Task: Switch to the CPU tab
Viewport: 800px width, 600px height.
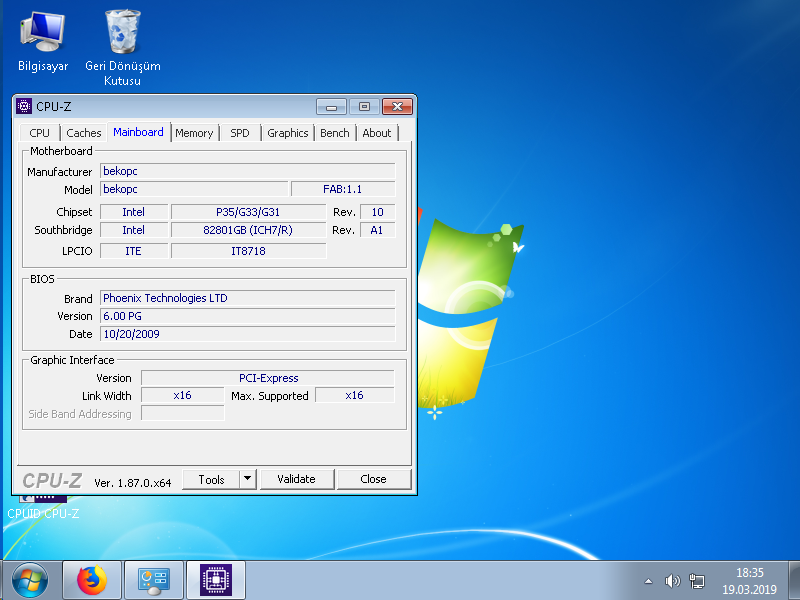Action: click(x=39, y=133)
